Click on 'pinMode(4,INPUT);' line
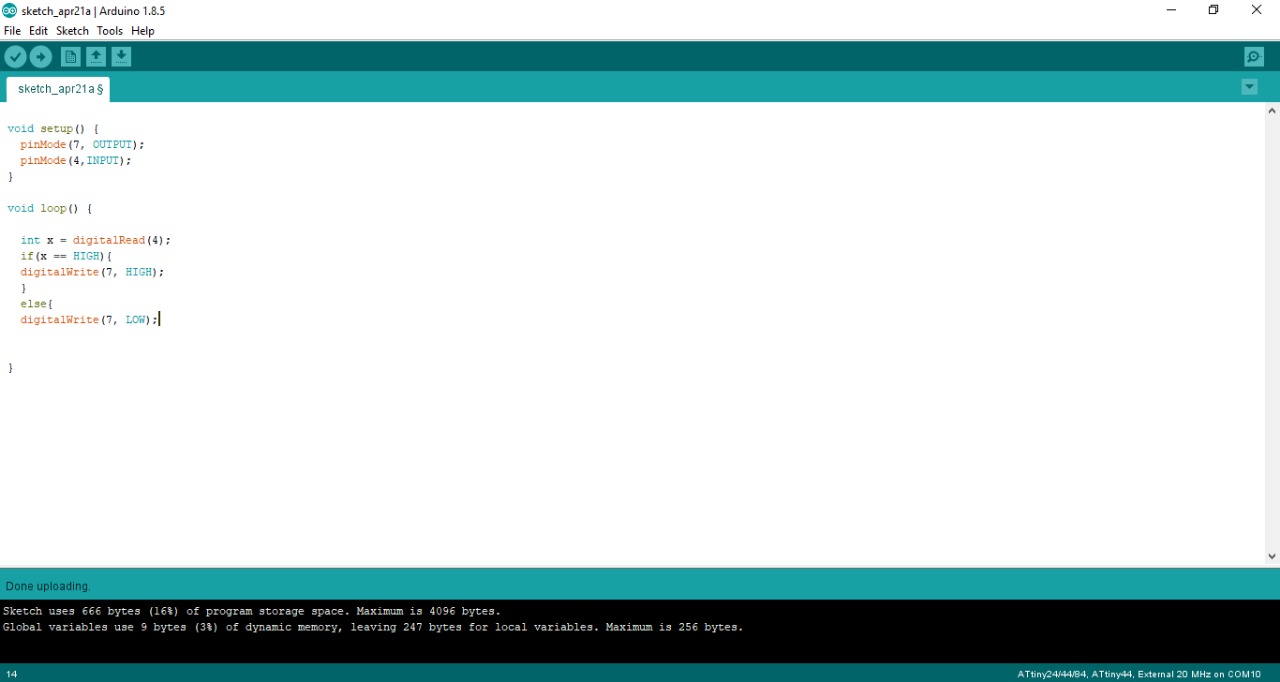The image size is (1280, 682). [x=76, y=161]
